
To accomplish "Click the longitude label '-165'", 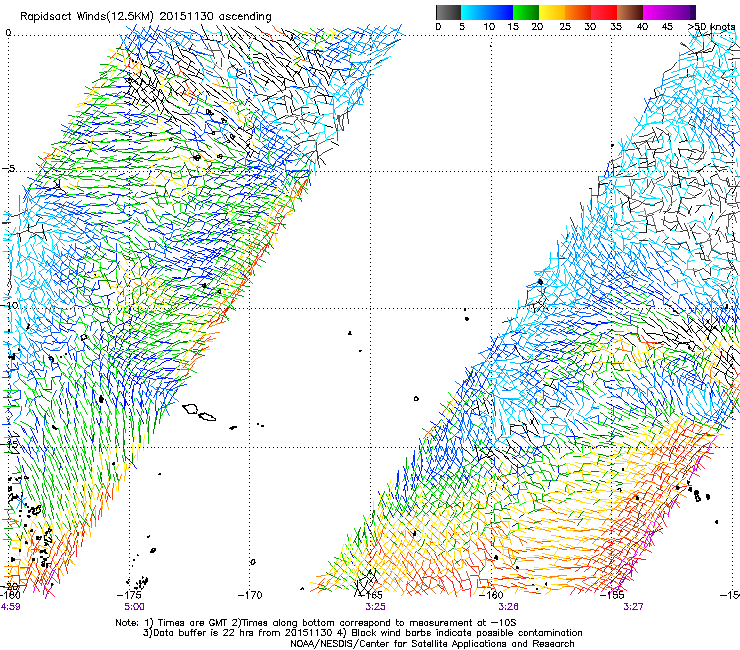I will coord(371,595).
